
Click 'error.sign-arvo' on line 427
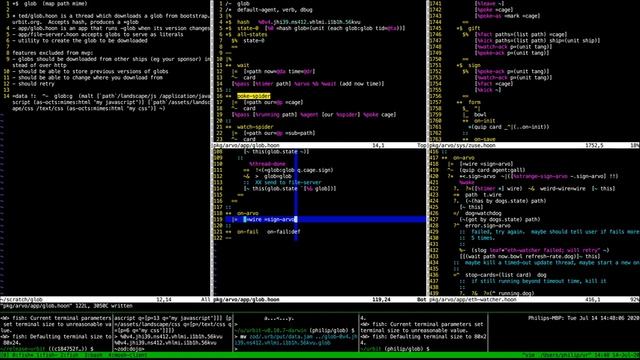tap(488, 225)
